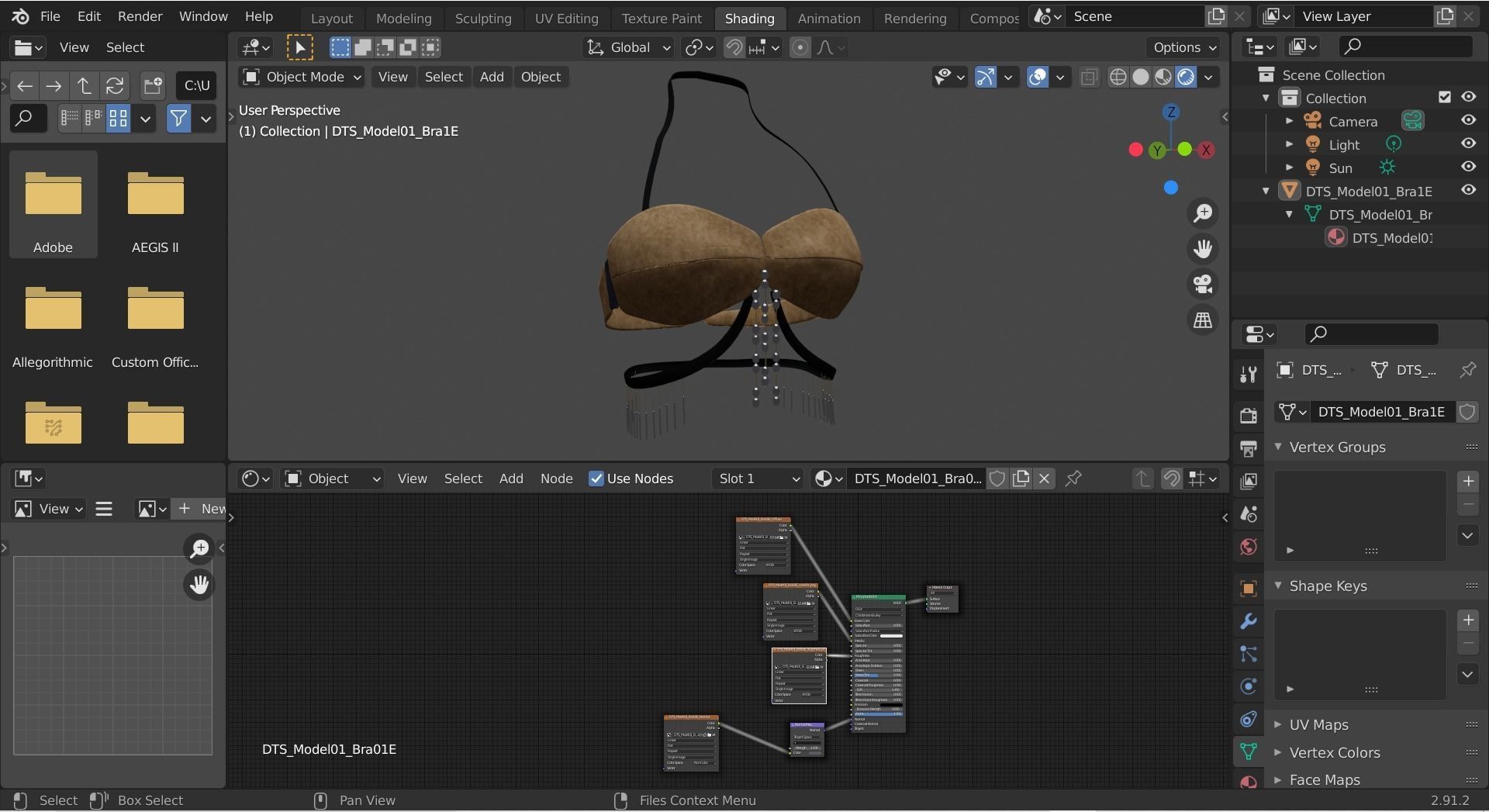Image resolution: width=1489 pixels, height=812 pixels.
Task: Open viewport Add menu
Action: [492, 77]
